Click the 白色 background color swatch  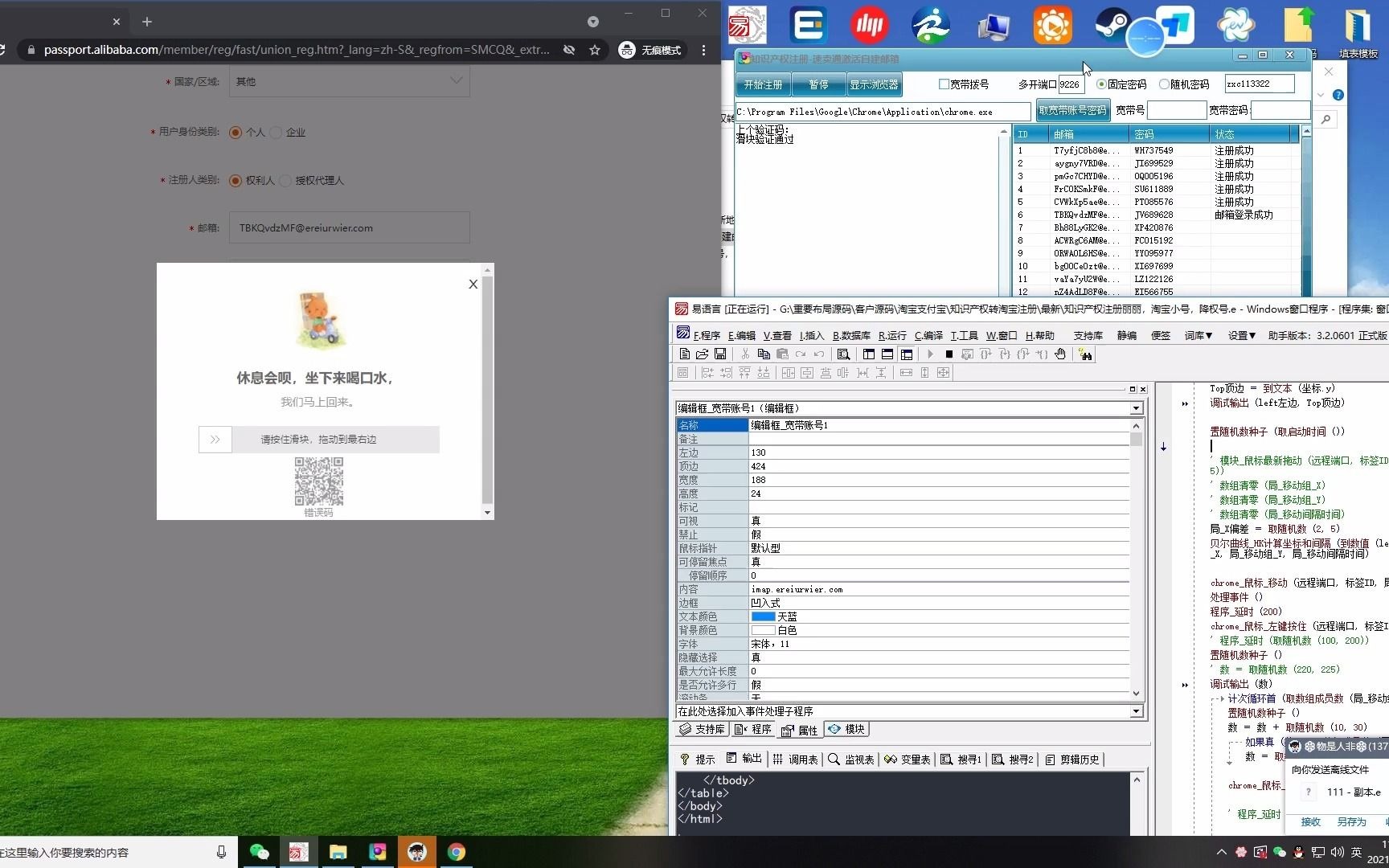click(x=763, y=630)
